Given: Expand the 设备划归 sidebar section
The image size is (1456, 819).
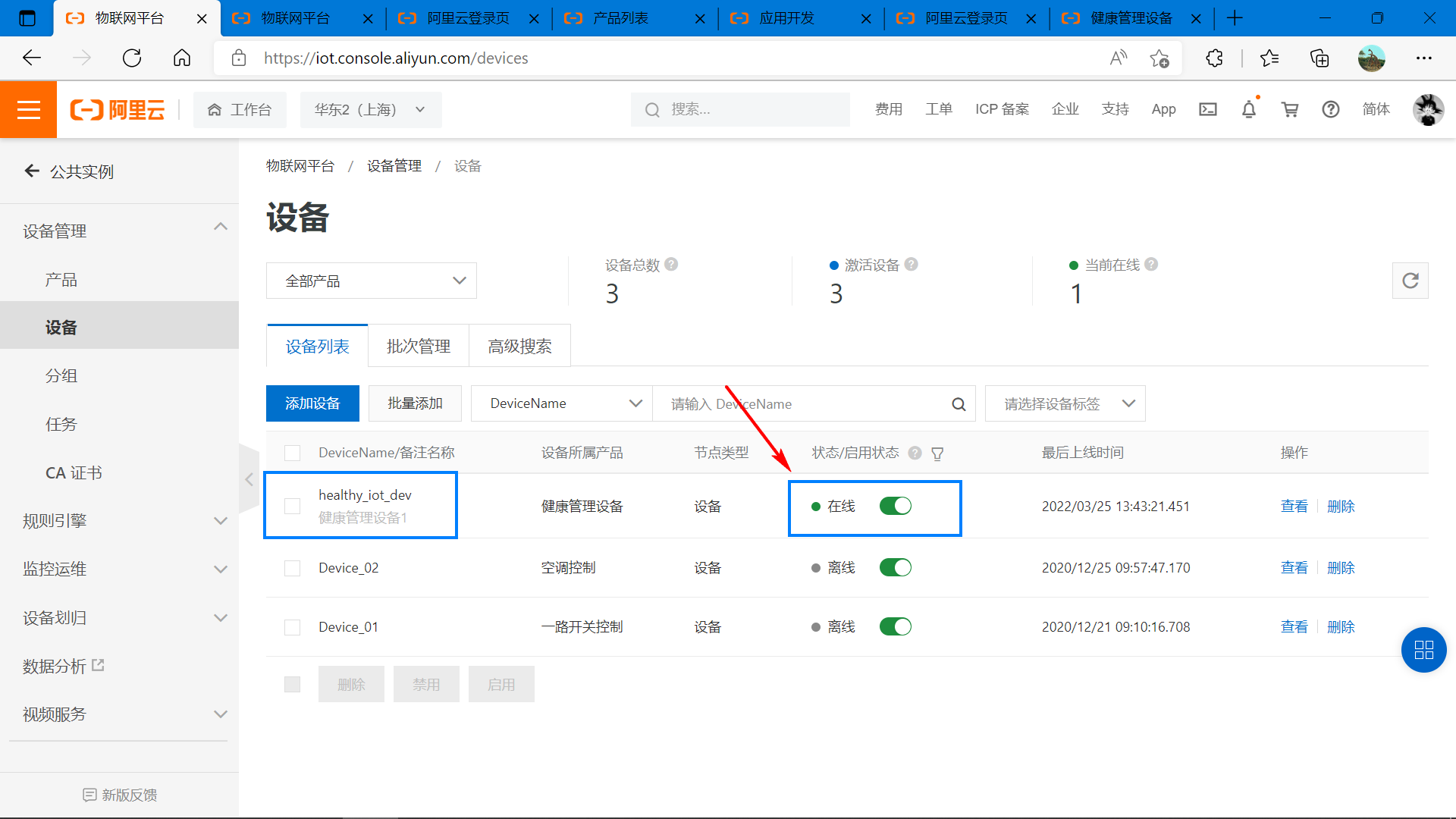Looking at the screenshot, I should 221,618.
